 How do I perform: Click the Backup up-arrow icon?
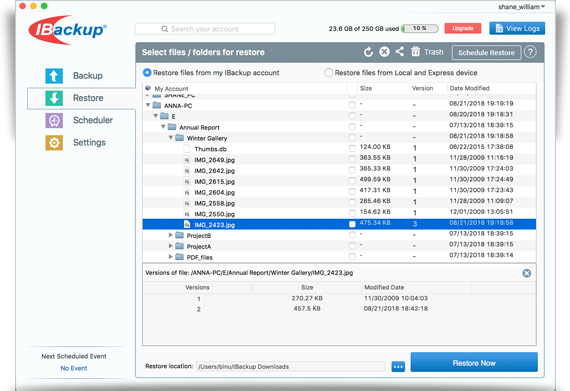click(x=54, y=76)
